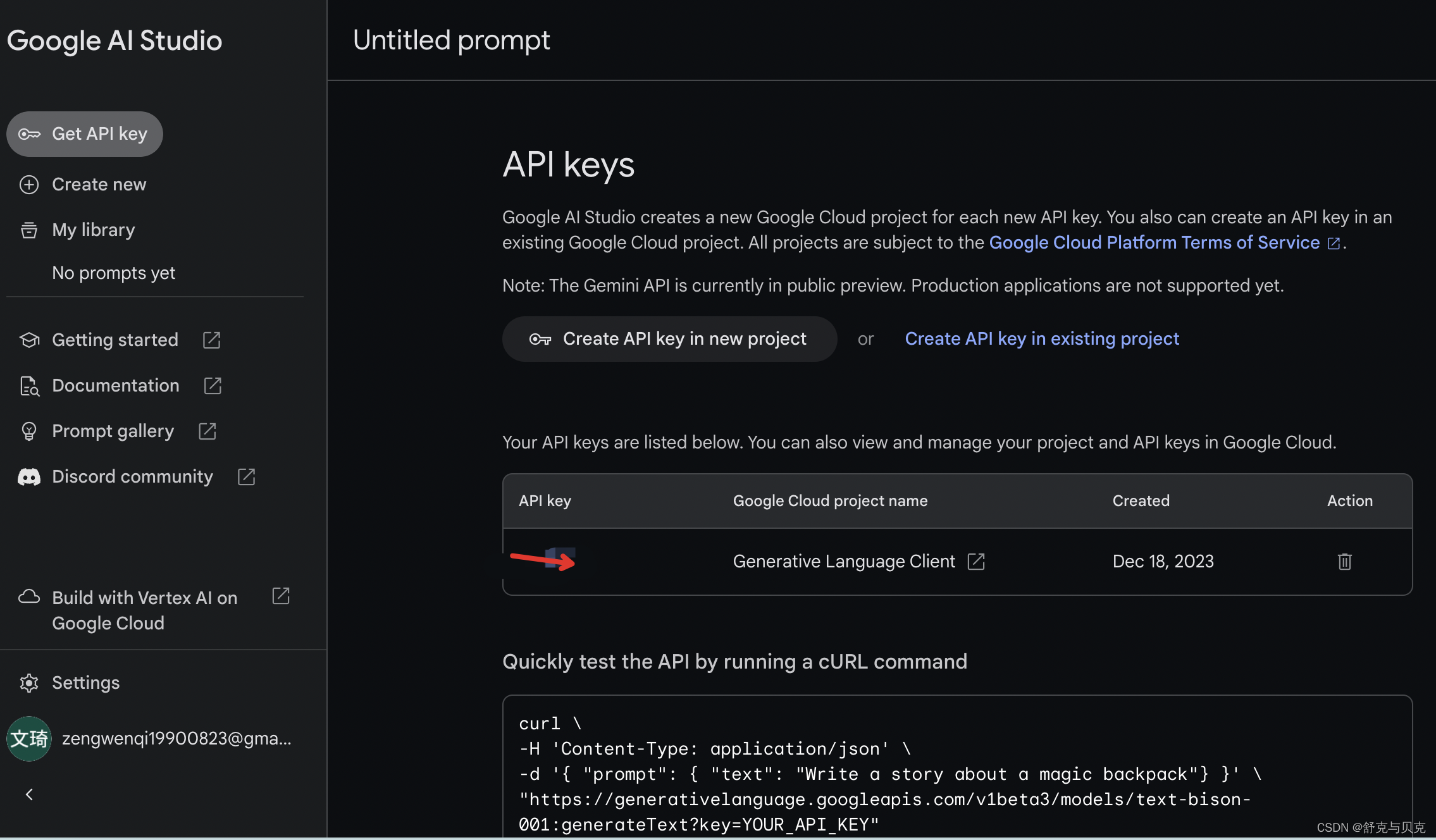Open Prompt gallery lightbulb item
Viewport: 1436px width, 840px height.
tap(29, 431)
